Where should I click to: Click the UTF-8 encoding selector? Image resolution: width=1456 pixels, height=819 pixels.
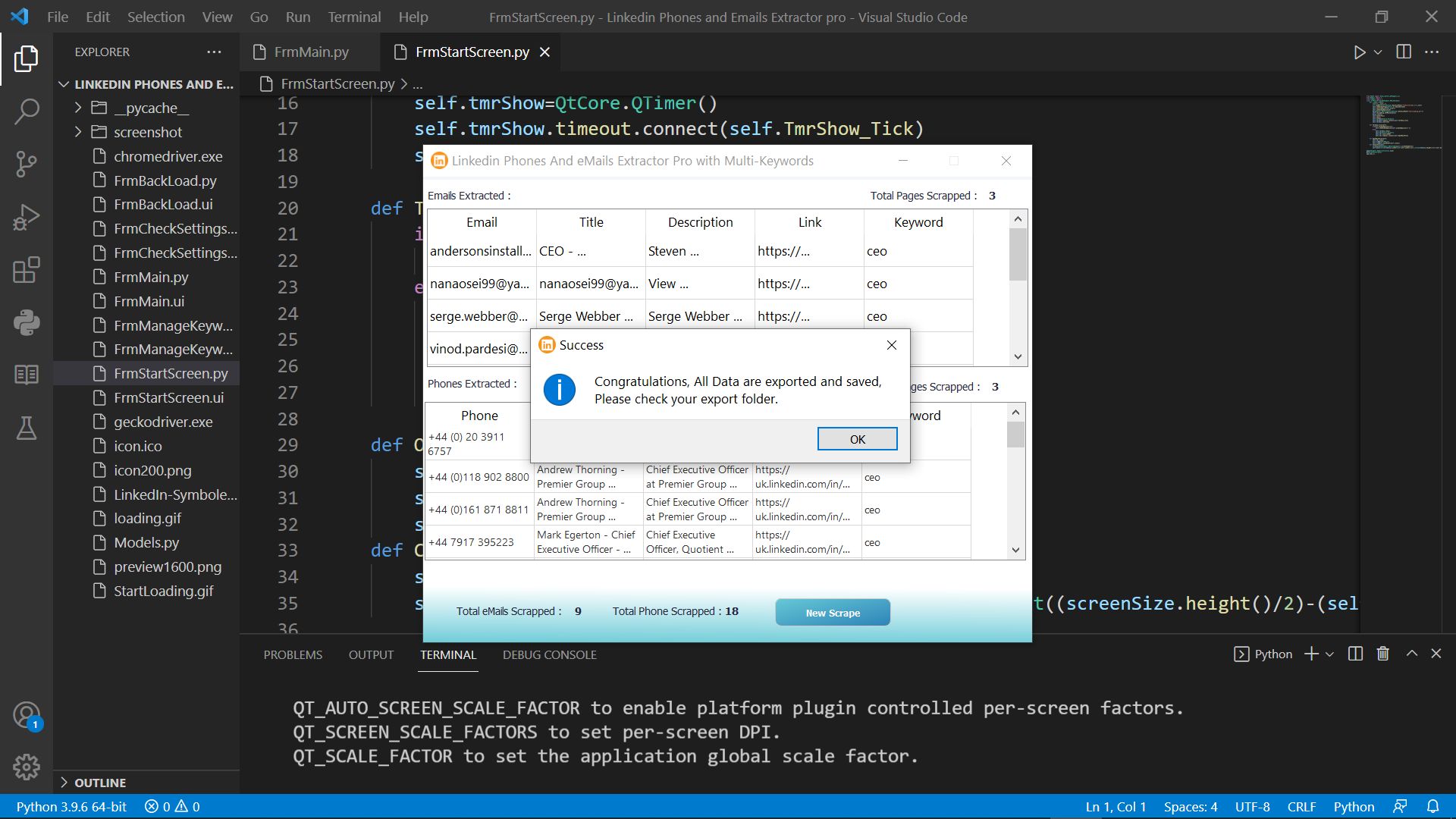point(1252,806)
